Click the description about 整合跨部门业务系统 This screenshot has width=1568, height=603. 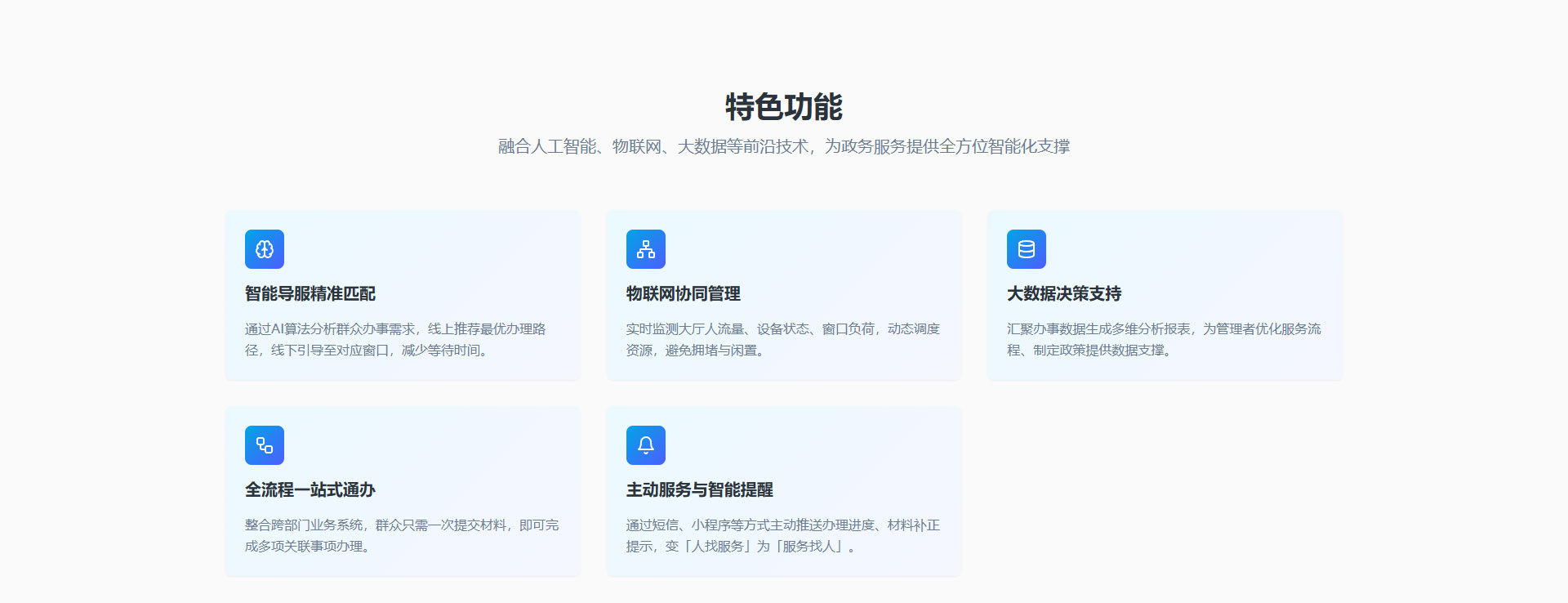[402, 525]
